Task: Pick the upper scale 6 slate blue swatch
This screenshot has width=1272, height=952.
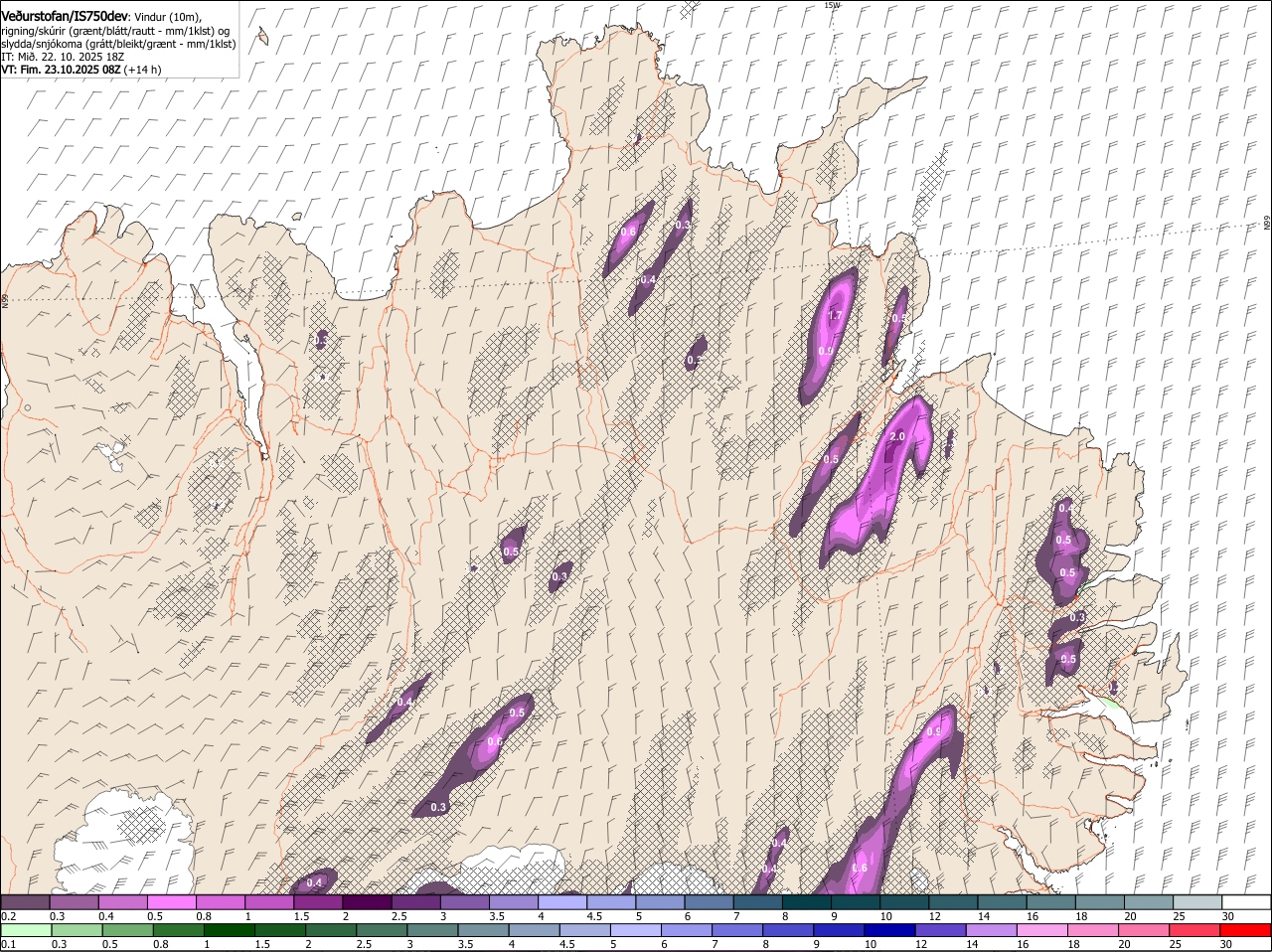Action: (709, 902)
